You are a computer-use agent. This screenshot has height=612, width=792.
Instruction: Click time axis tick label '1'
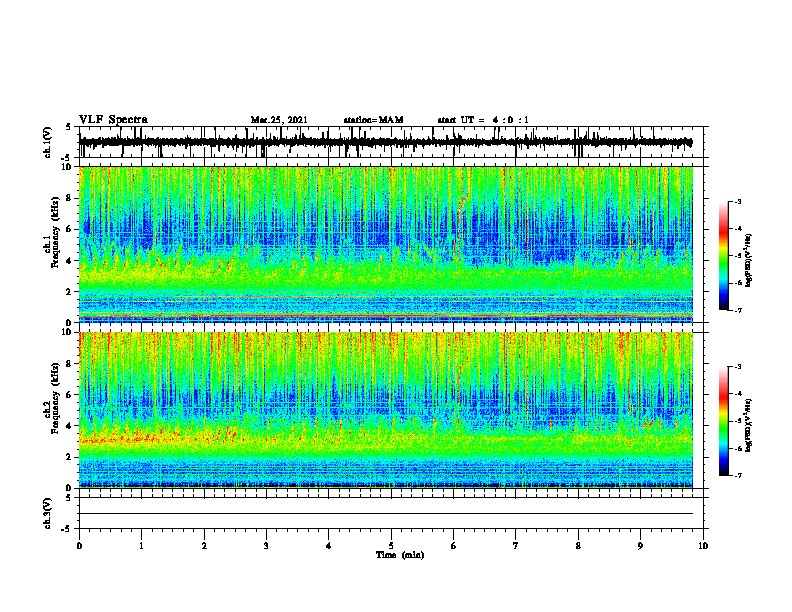tap(141, 546)
